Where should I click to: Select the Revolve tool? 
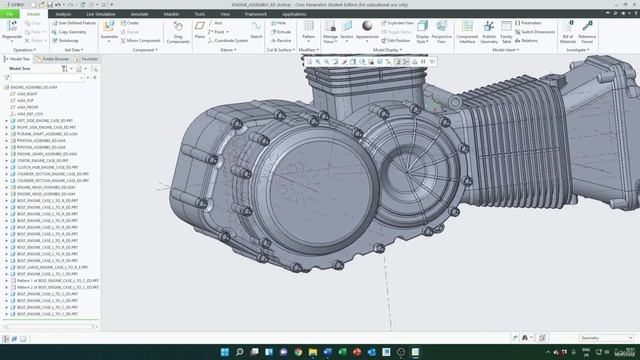(x=281, y=41)
